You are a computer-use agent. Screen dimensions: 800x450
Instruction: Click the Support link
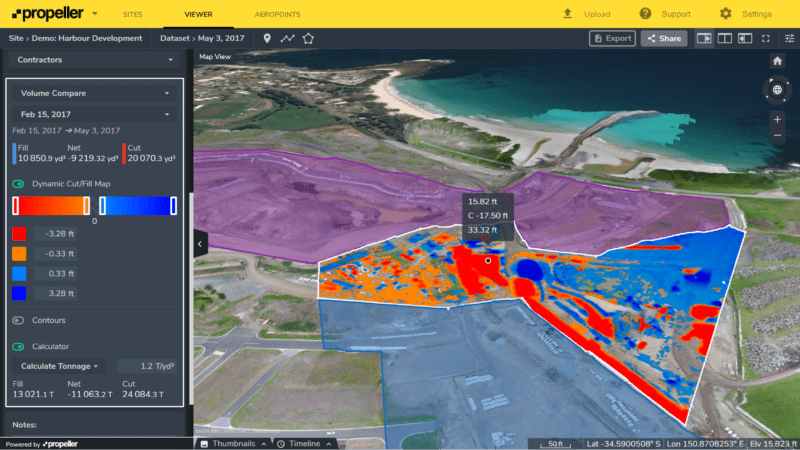pyautogui.click(x=676, y=14)
